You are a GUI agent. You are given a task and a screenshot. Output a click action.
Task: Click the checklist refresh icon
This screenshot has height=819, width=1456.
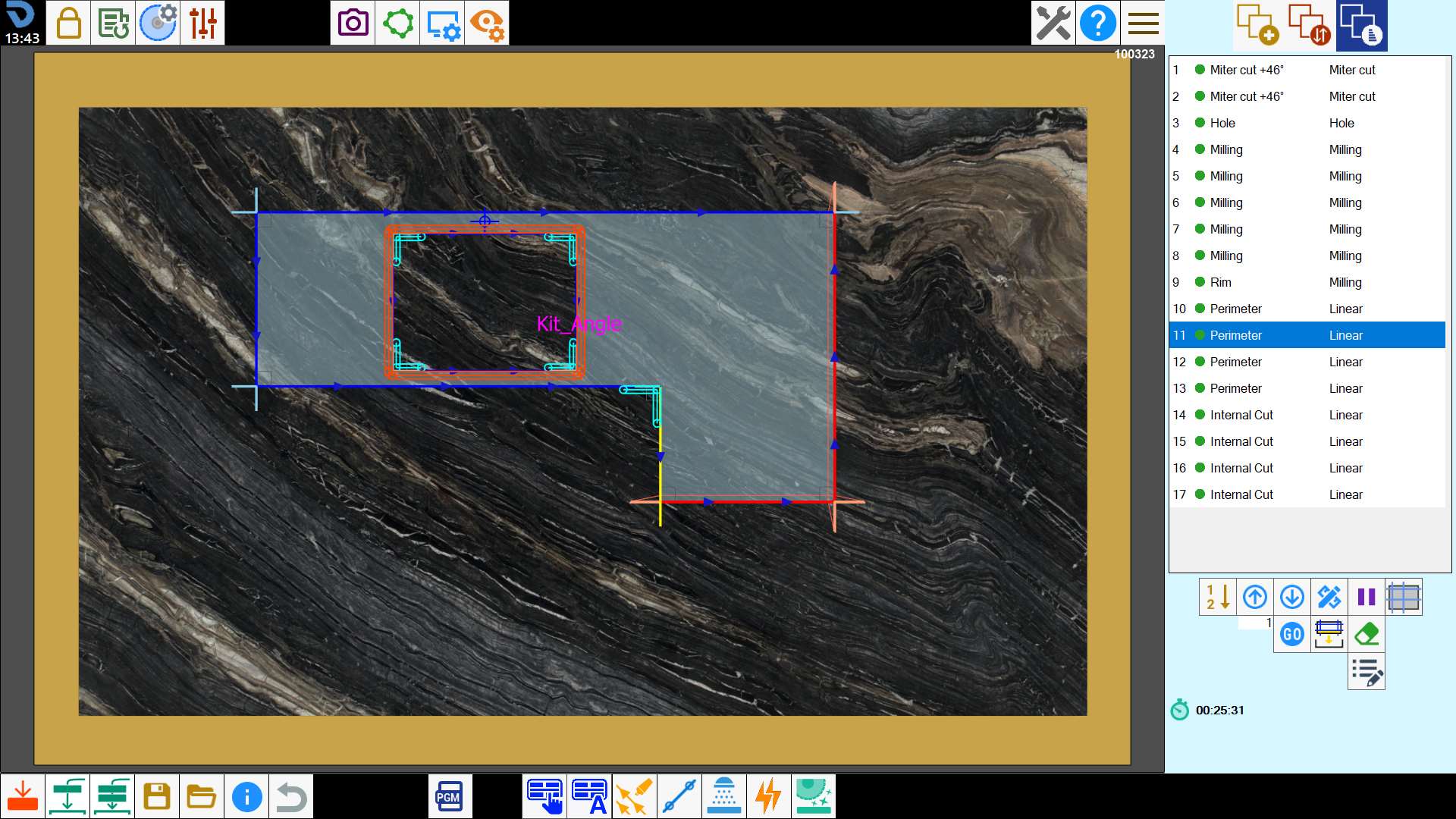point(113,23)
